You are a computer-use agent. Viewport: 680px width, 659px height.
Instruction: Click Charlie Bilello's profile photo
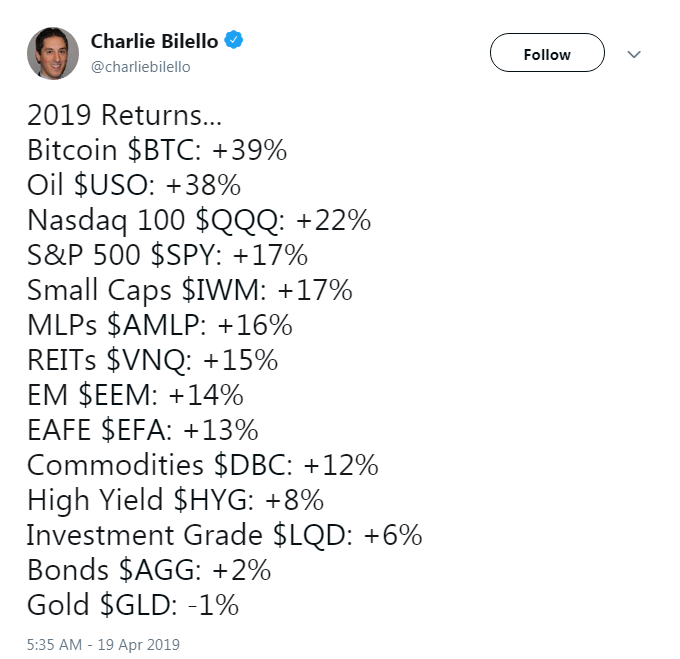[x=52, y=54]
